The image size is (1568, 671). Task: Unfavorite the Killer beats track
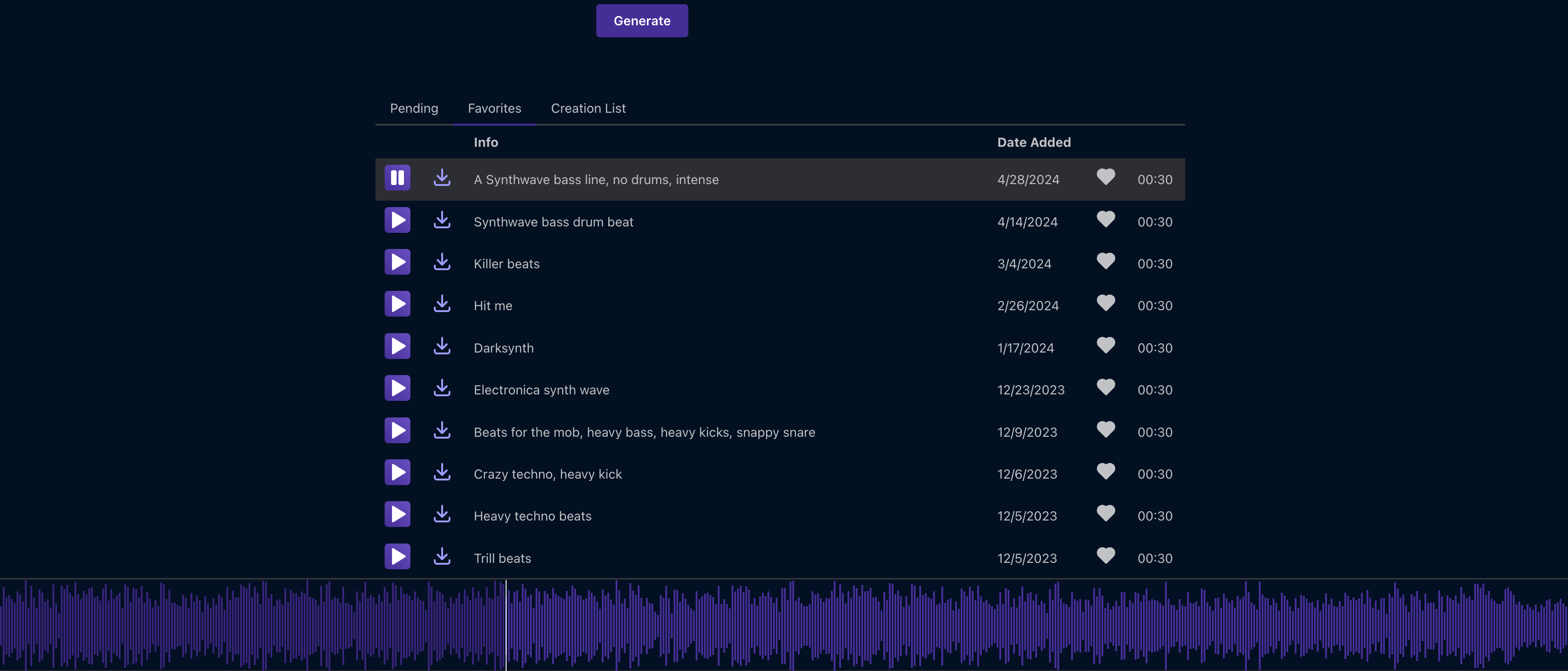pos(1106,262)
